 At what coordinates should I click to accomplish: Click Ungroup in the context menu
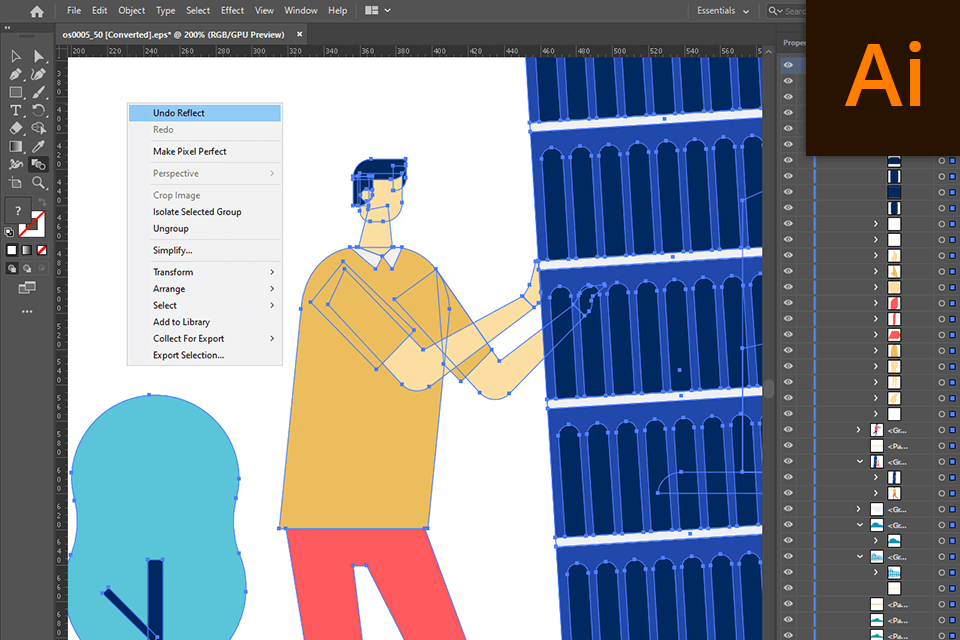170,229
